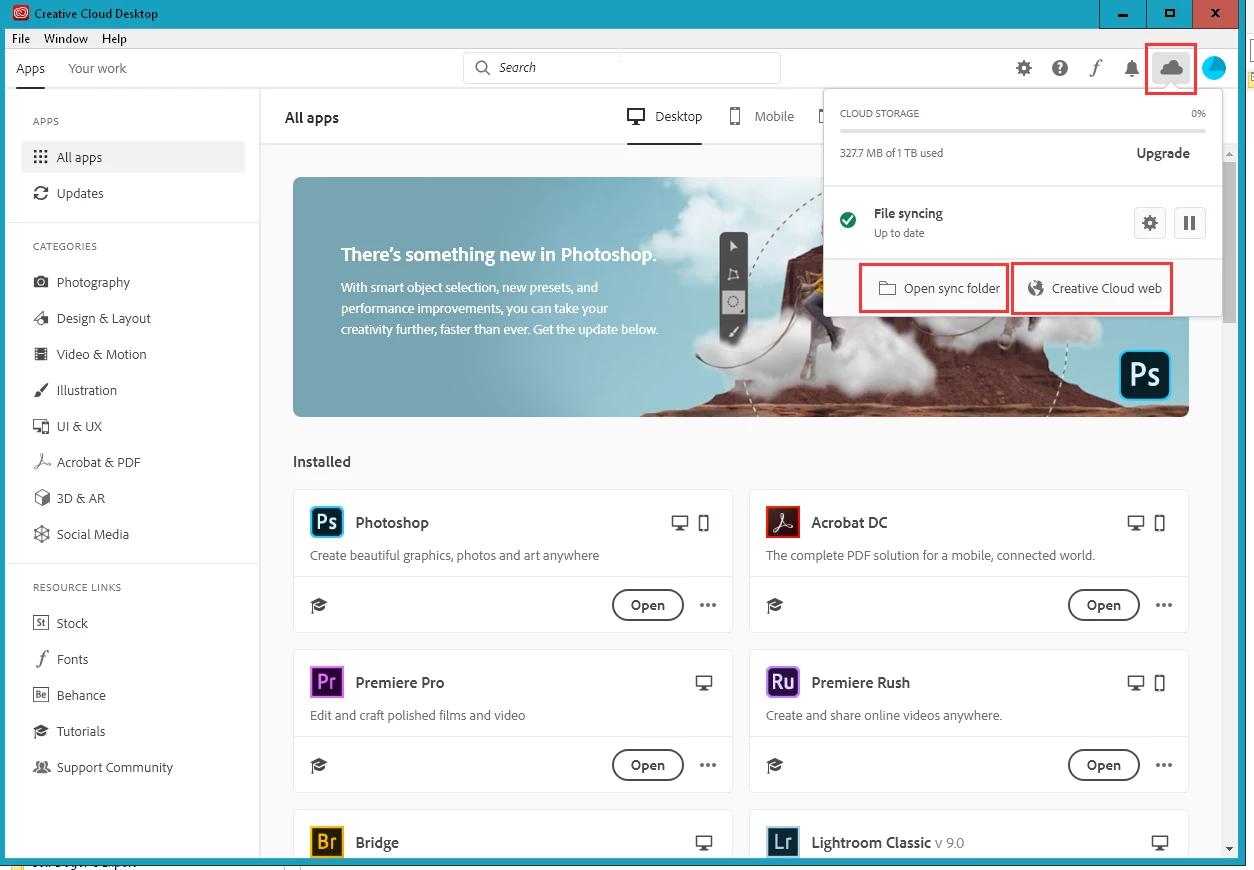Open the Fonts f icon in top bar
Viewport: 1254px width, 870px height.
tap(1096, 68)
